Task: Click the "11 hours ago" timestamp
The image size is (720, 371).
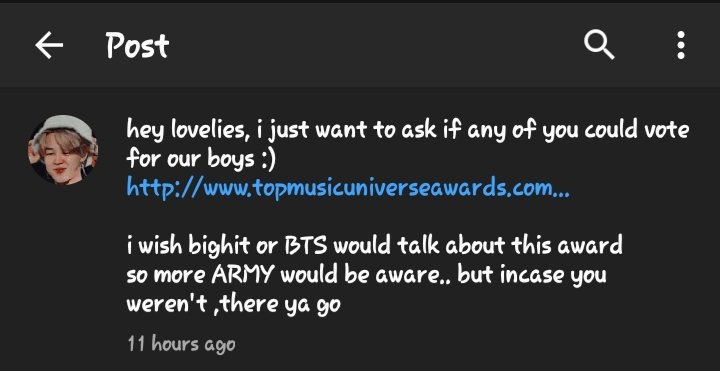Action: point(181,344)
